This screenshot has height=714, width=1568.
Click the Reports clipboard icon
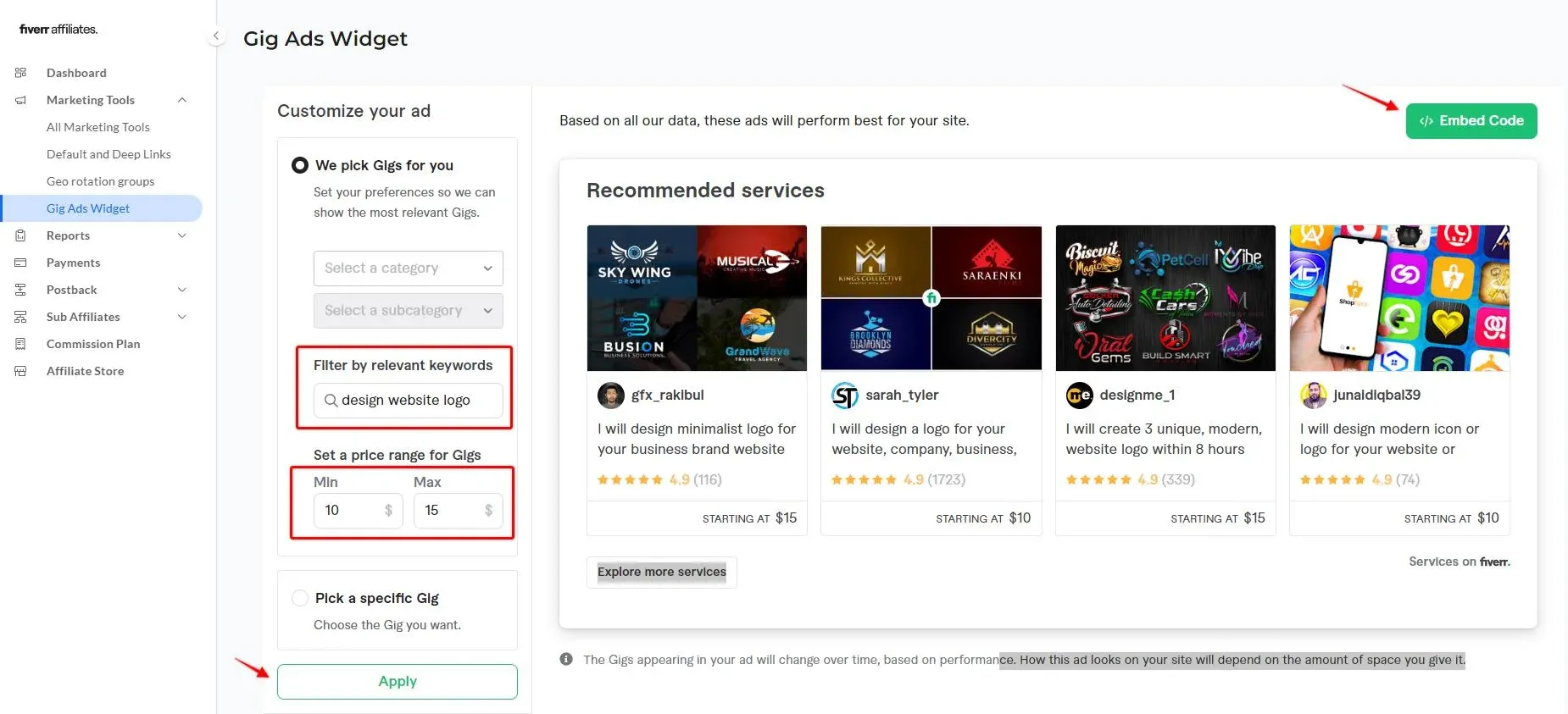tap(21, 235)
